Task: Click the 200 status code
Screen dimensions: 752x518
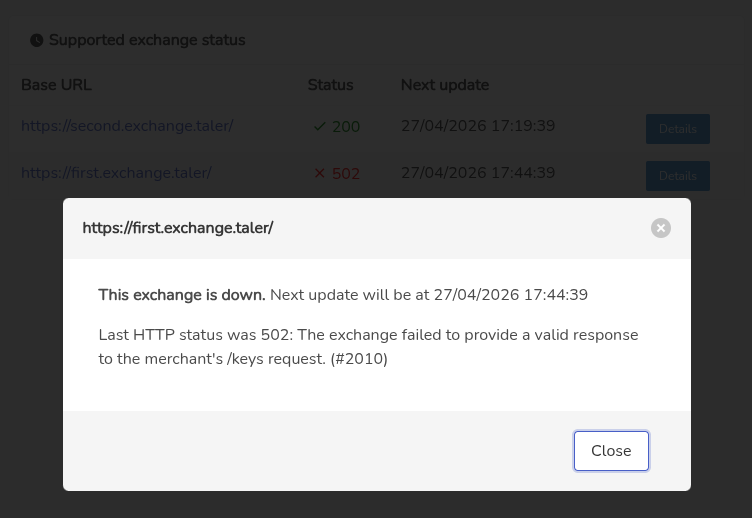Action: pos(346,127)
